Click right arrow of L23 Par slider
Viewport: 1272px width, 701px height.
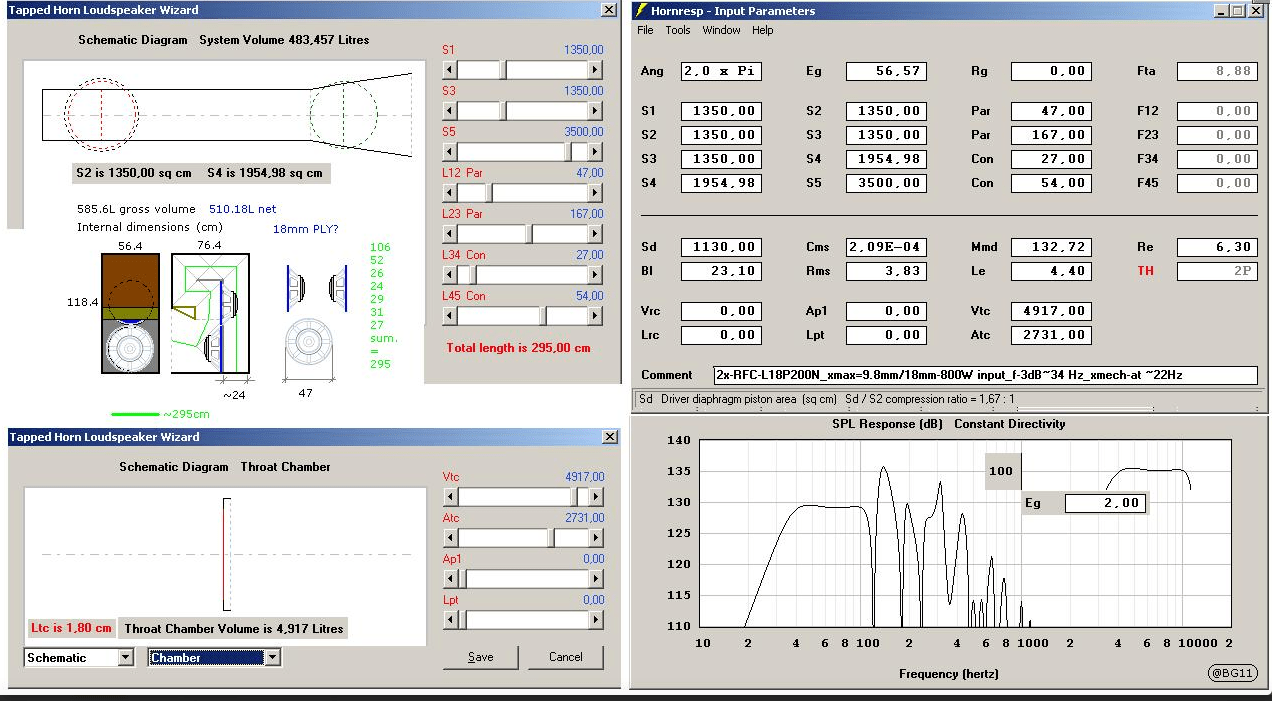[596, 234]
